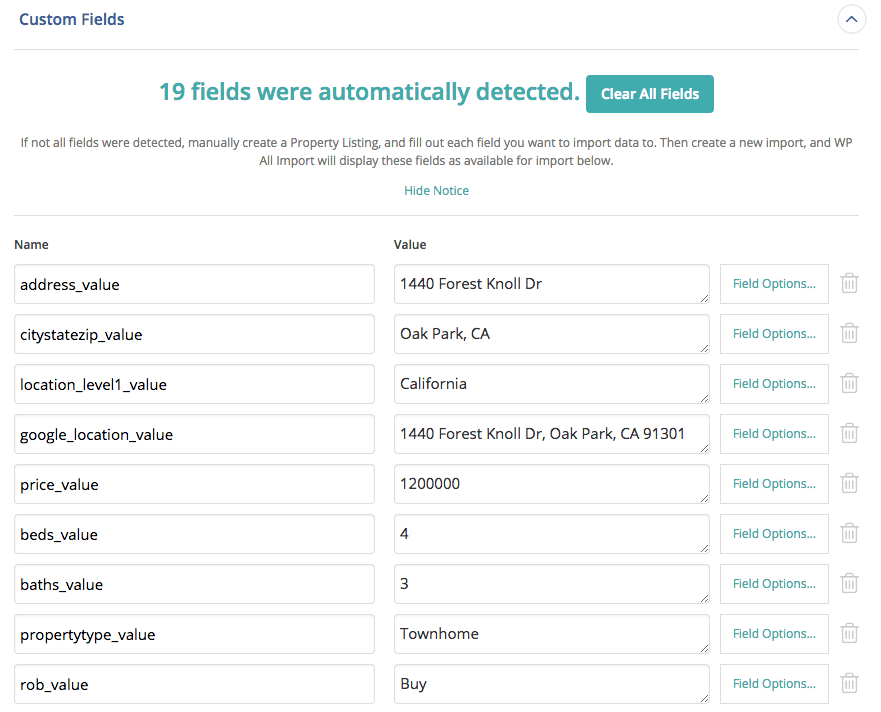Trash the price_value field
This screenshot has height=712, width=881.
849,483
